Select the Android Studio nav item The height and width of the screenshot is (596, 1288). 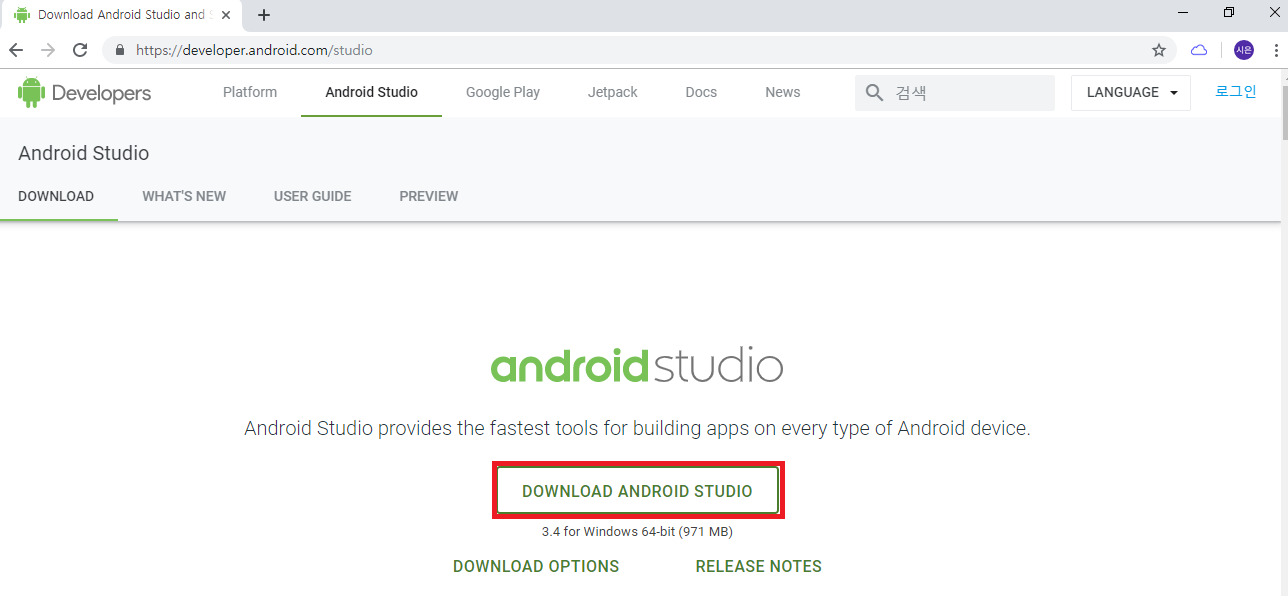[x=372, y=92]
